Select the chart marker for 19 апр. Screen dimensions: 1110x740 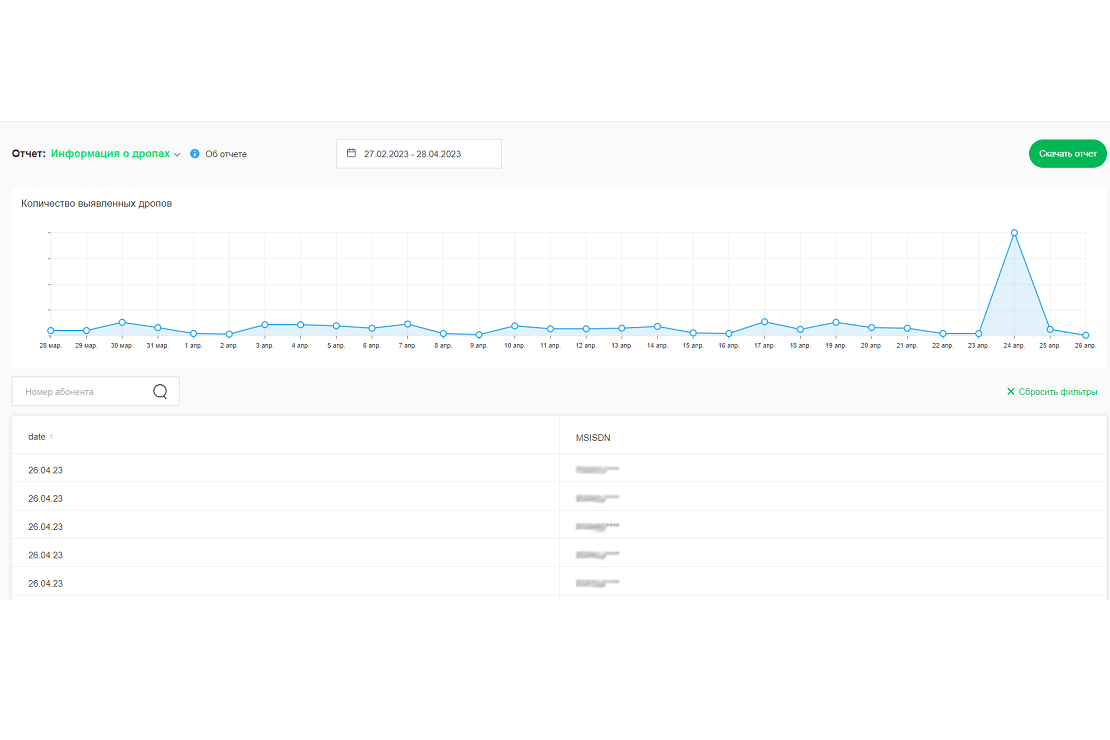tap(836, 322)
